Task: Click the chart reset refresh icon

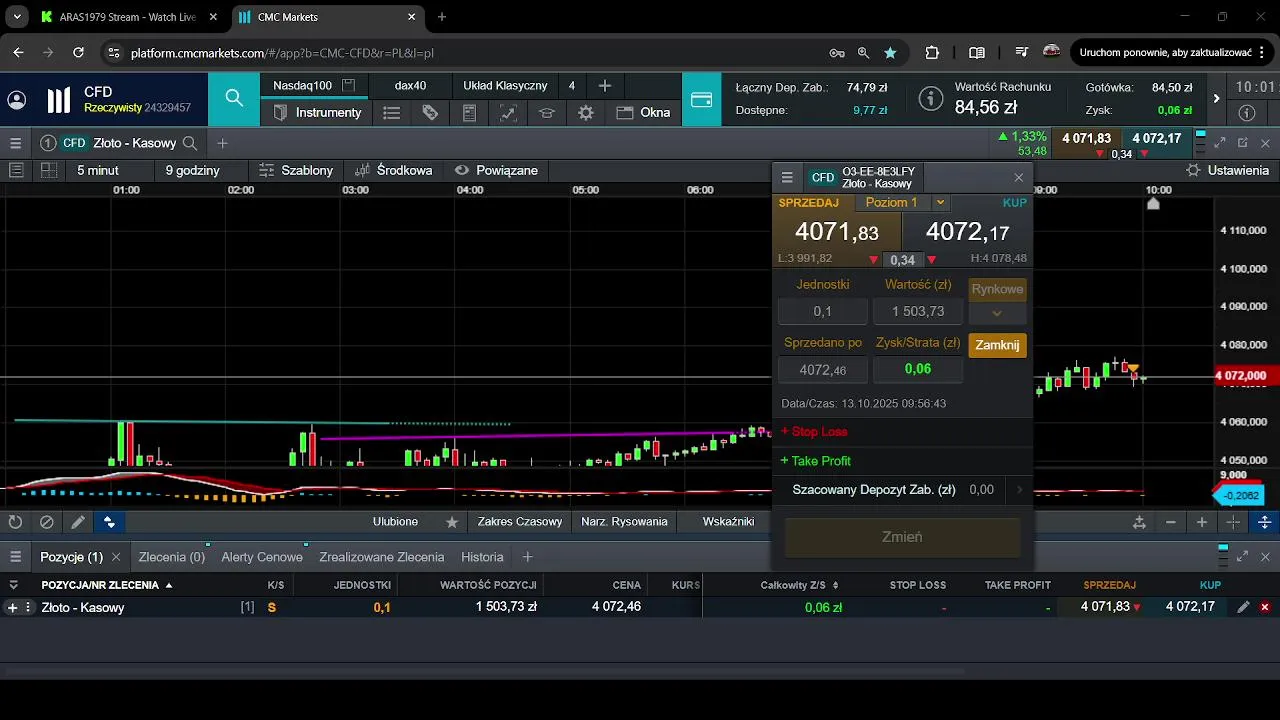Action: [x=15, y=522]
